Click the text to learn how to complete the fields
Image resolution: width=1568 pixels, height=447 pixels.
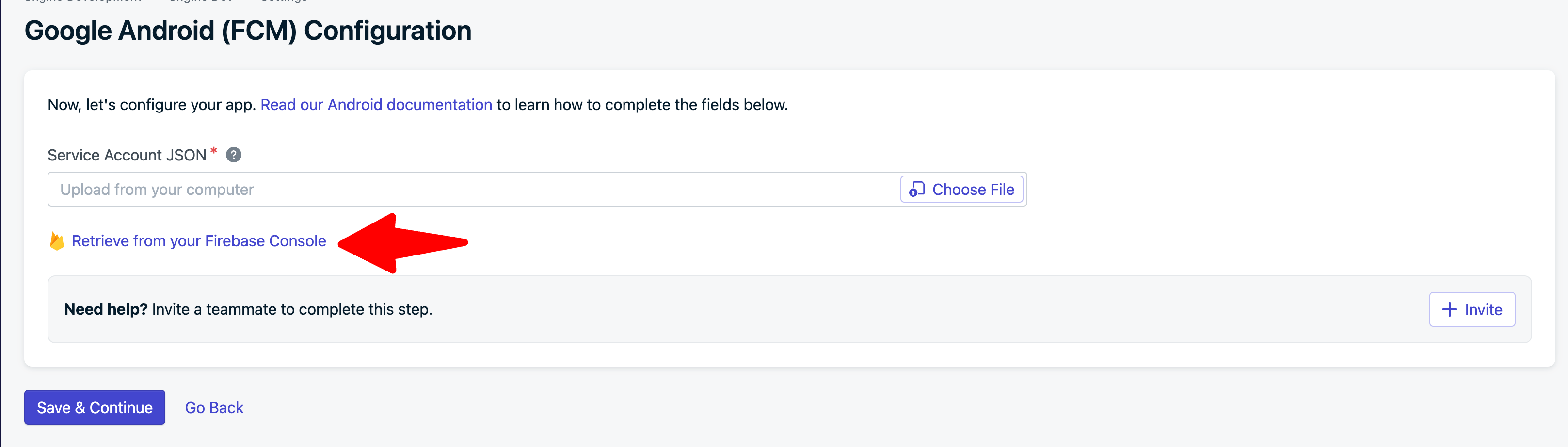pyautogui.click(x=642, y=105)
